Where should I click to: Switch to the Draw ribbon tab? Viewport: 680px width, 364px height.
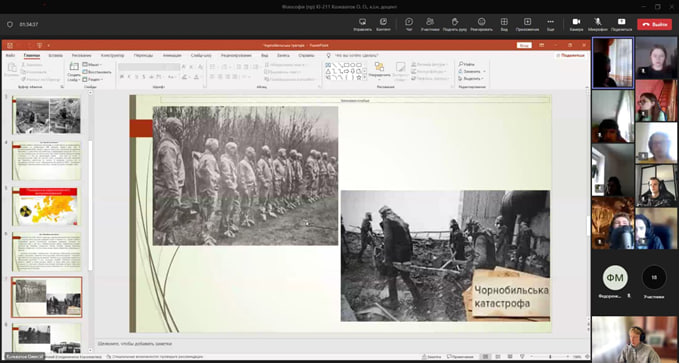(82, 56)
